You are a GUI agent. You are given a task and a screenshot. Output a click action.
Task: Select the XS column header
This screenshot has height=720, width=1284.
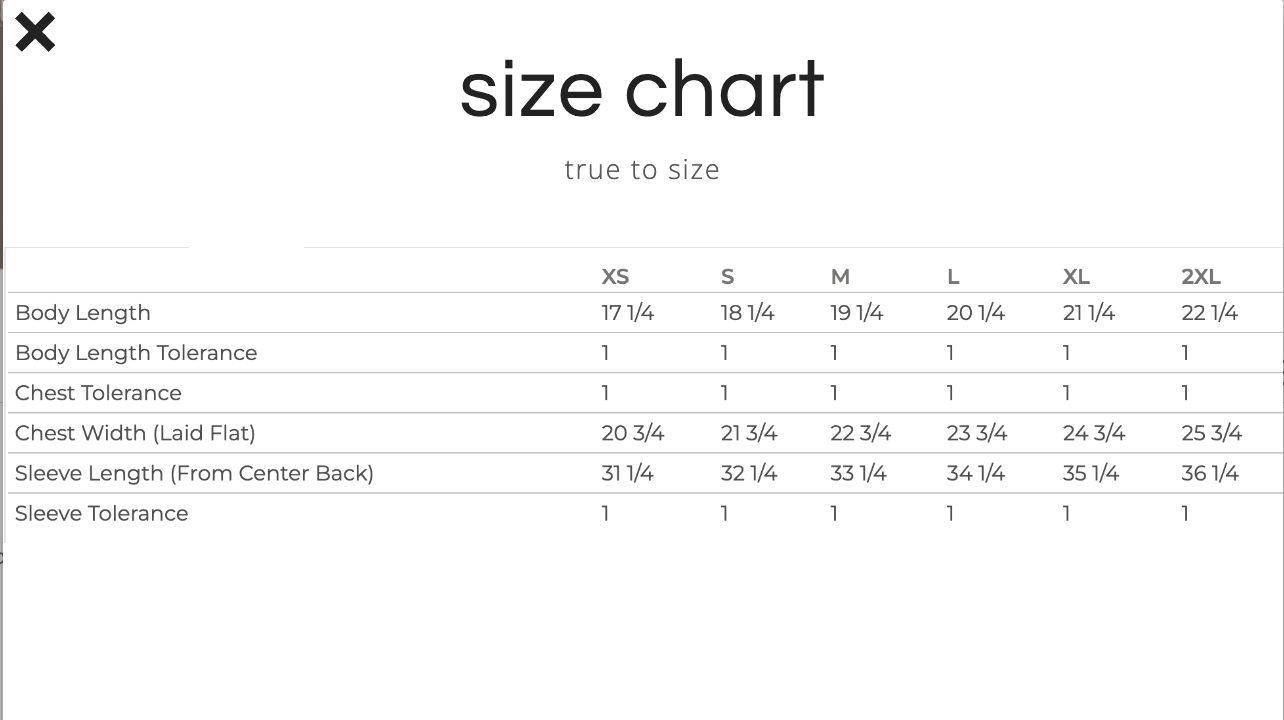point(615,277)
